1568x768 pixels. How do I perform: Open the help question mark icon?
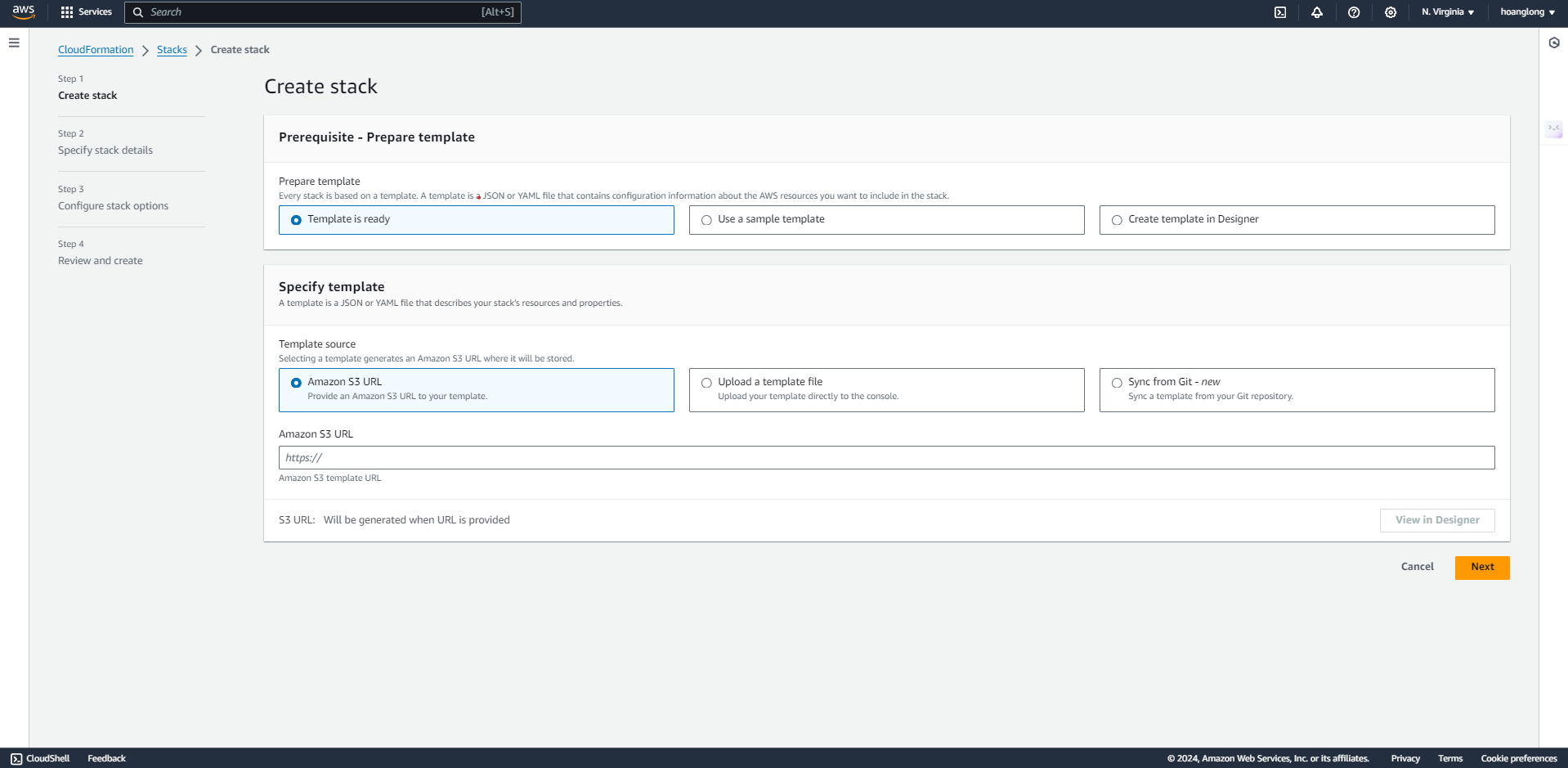[1354, 12]
